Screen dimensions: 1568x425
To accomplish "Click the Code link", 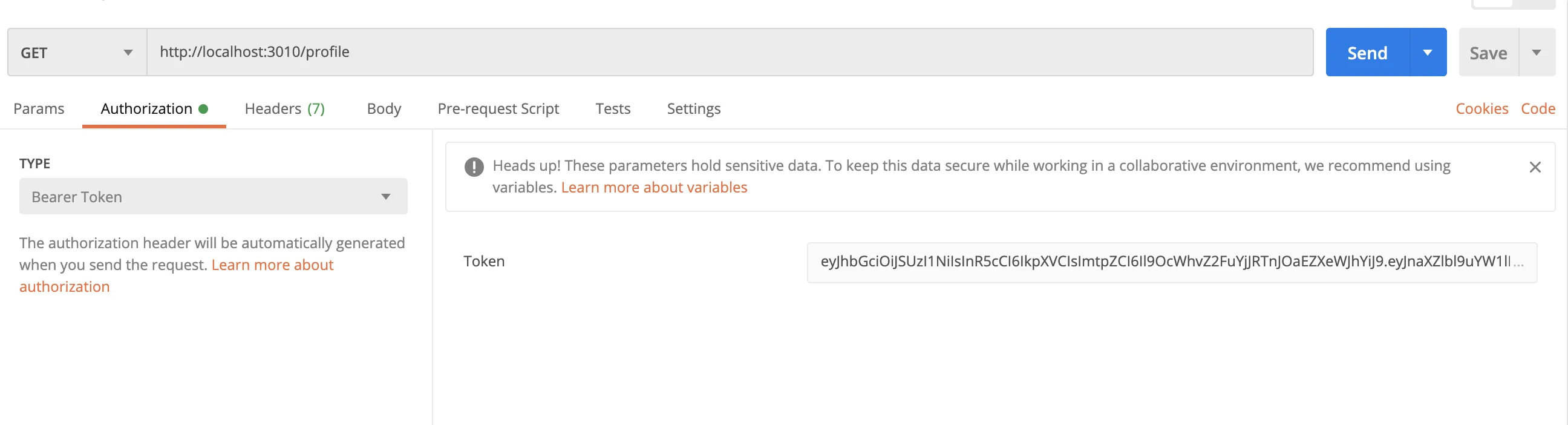I will click(1538, 108).
